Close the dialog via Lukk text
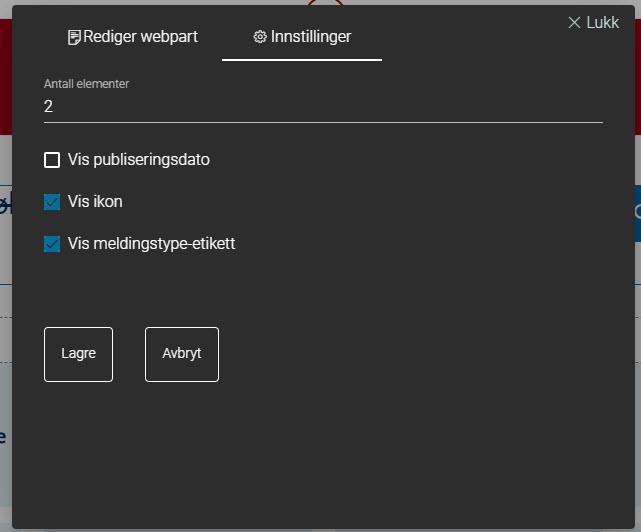This screenshot has height=532, width=641. pyautogui.click(x=603, y=22)
